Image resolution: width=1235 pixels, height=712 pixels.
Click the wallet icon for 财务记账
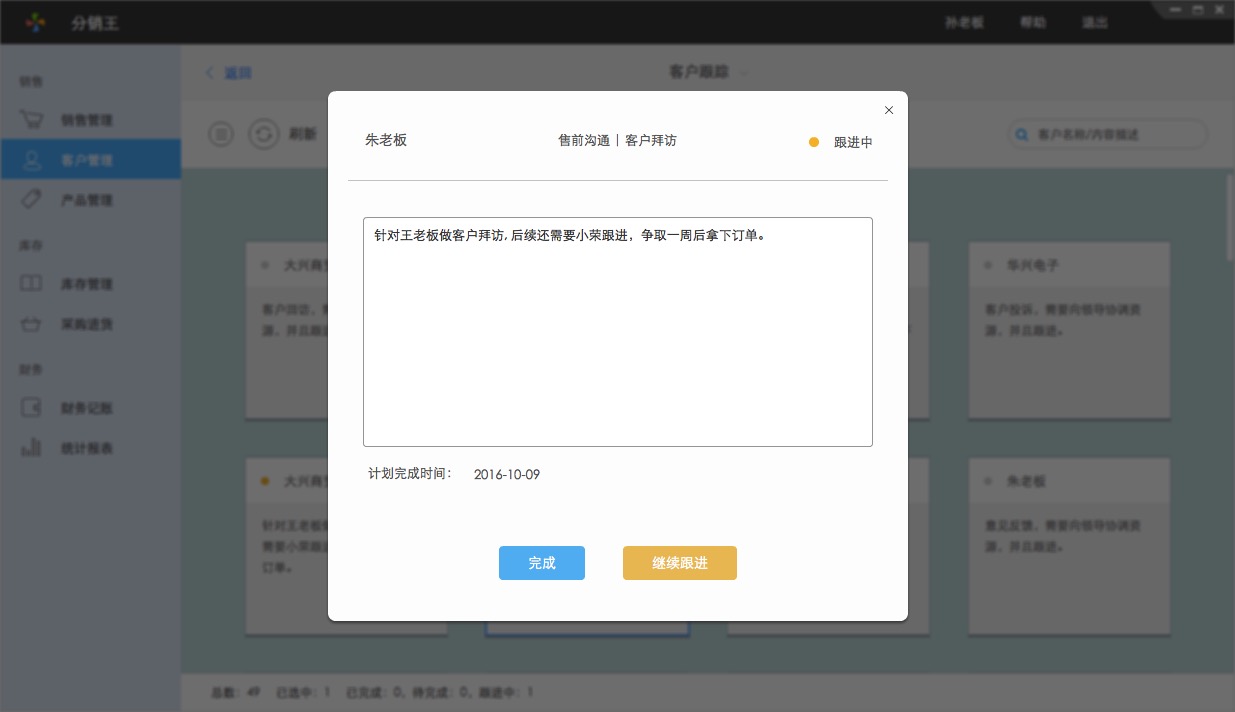[32, 408]
